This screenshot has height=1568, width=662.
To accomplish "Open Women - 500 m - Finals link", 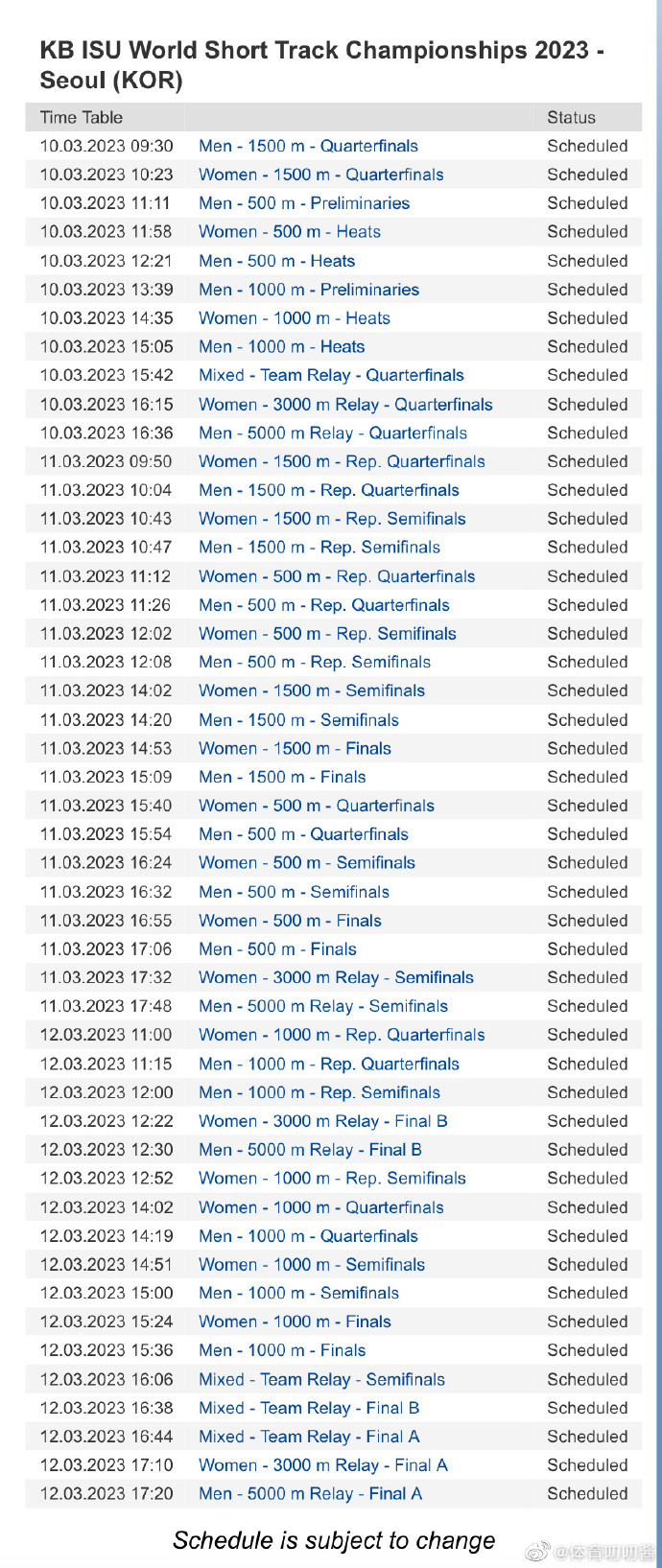I will [290, 921].
